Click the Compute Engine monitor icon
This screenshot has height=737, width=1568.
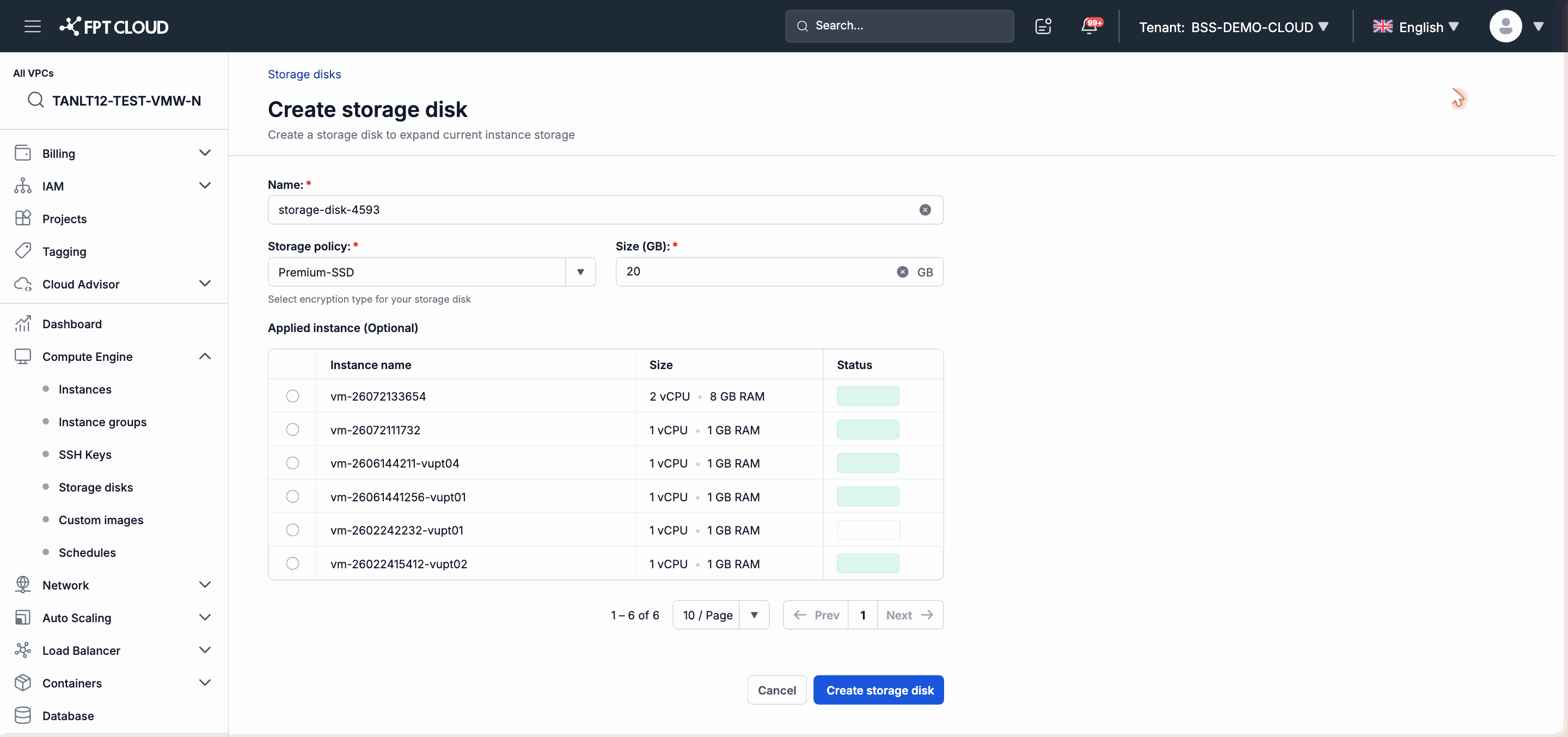(x=23, y=356)
